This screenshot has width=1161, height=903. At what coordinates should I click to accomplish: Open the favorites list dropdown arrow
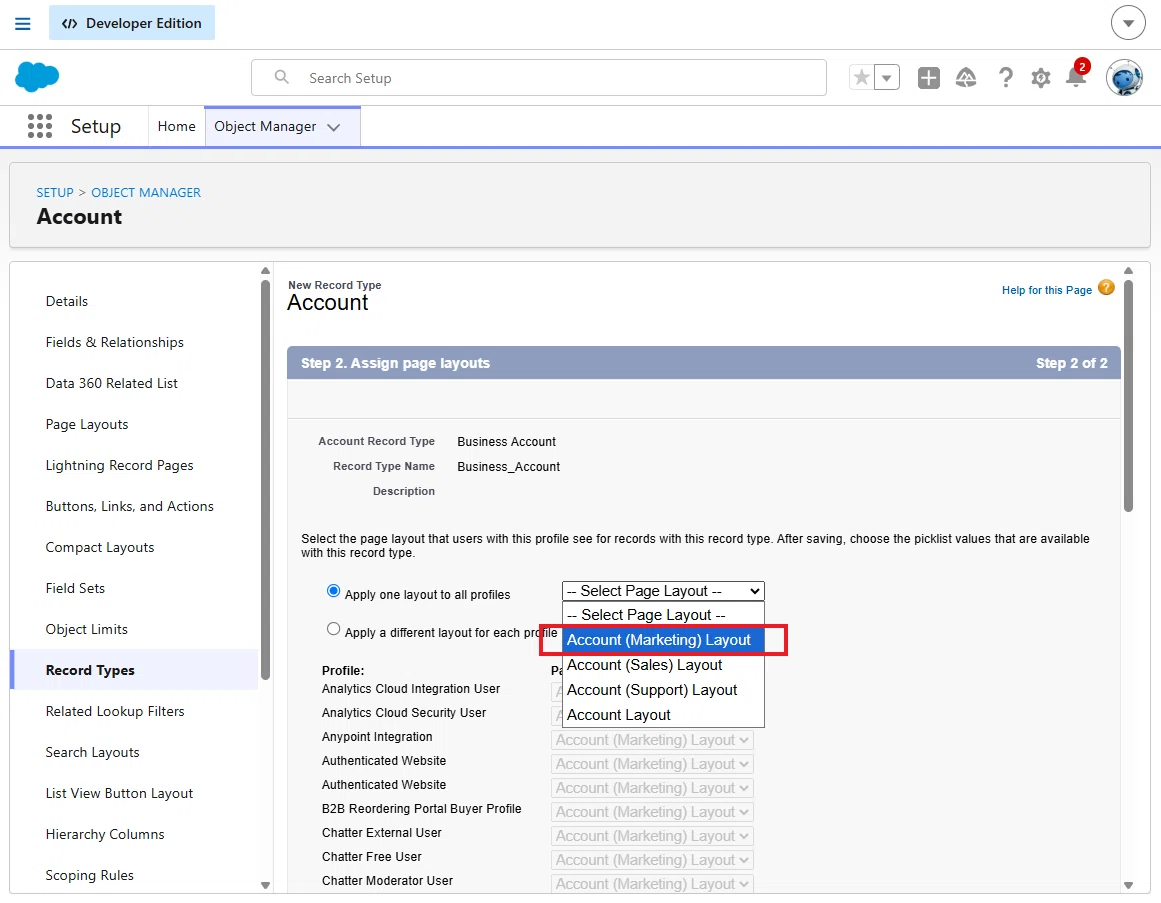coord(887,77)
